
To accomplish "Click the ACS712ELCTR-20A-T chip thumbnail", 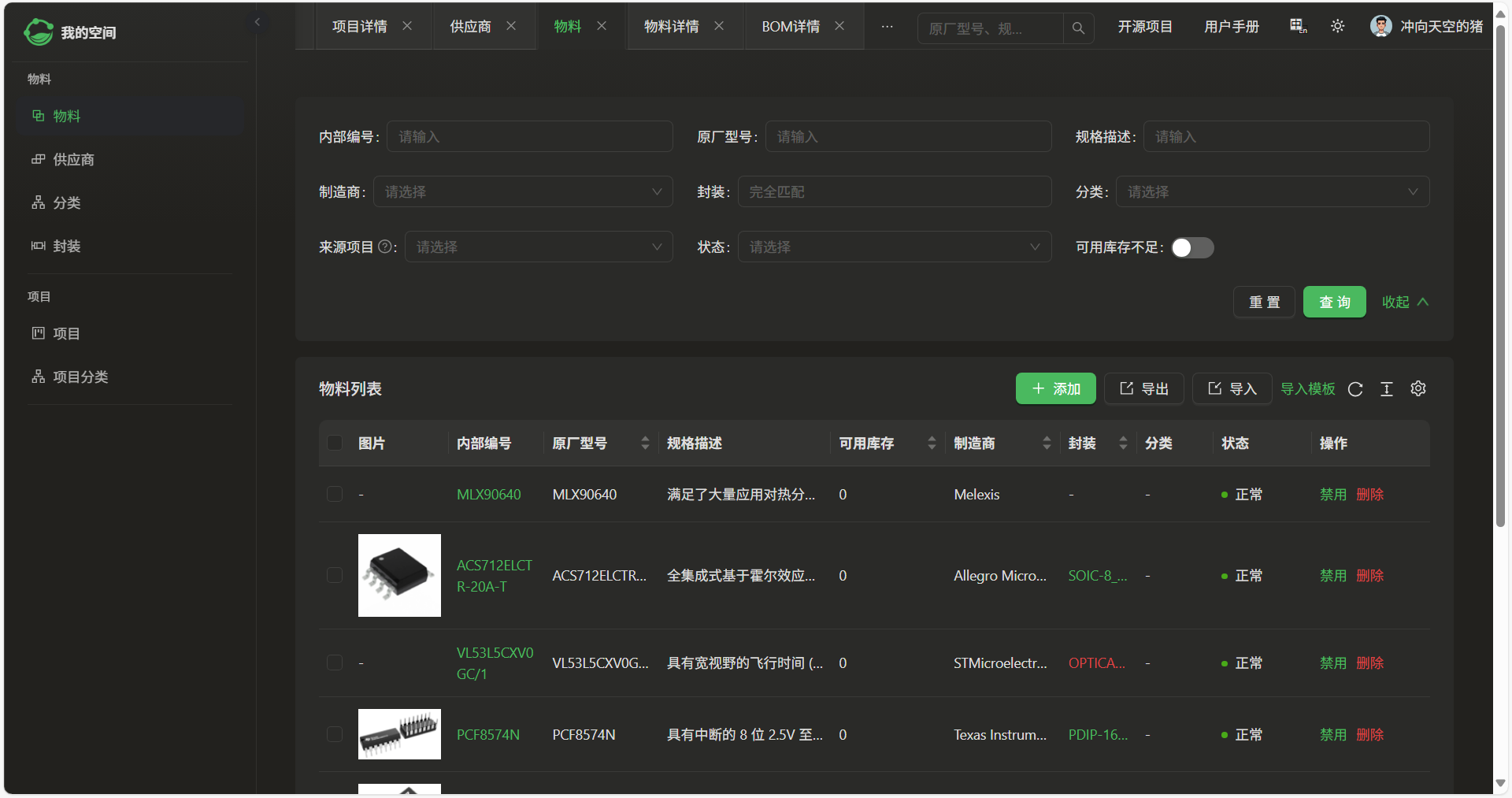I will (x=399, y=576).
